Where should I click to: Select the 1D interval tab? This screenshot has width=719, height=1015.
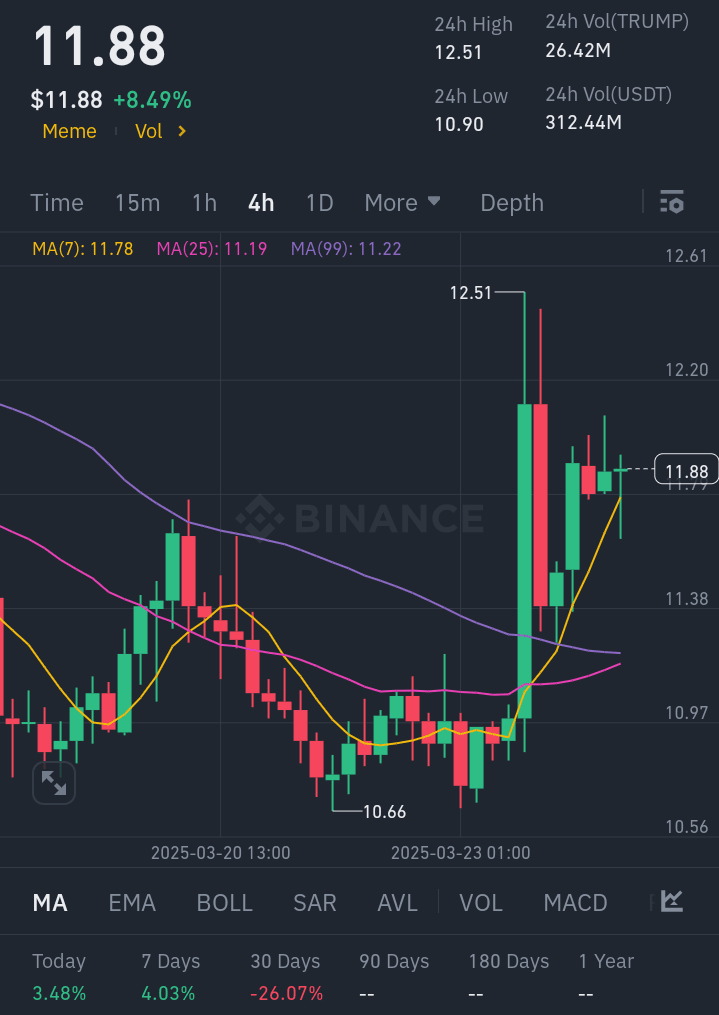pyautogui.click(x=319, y=202)
